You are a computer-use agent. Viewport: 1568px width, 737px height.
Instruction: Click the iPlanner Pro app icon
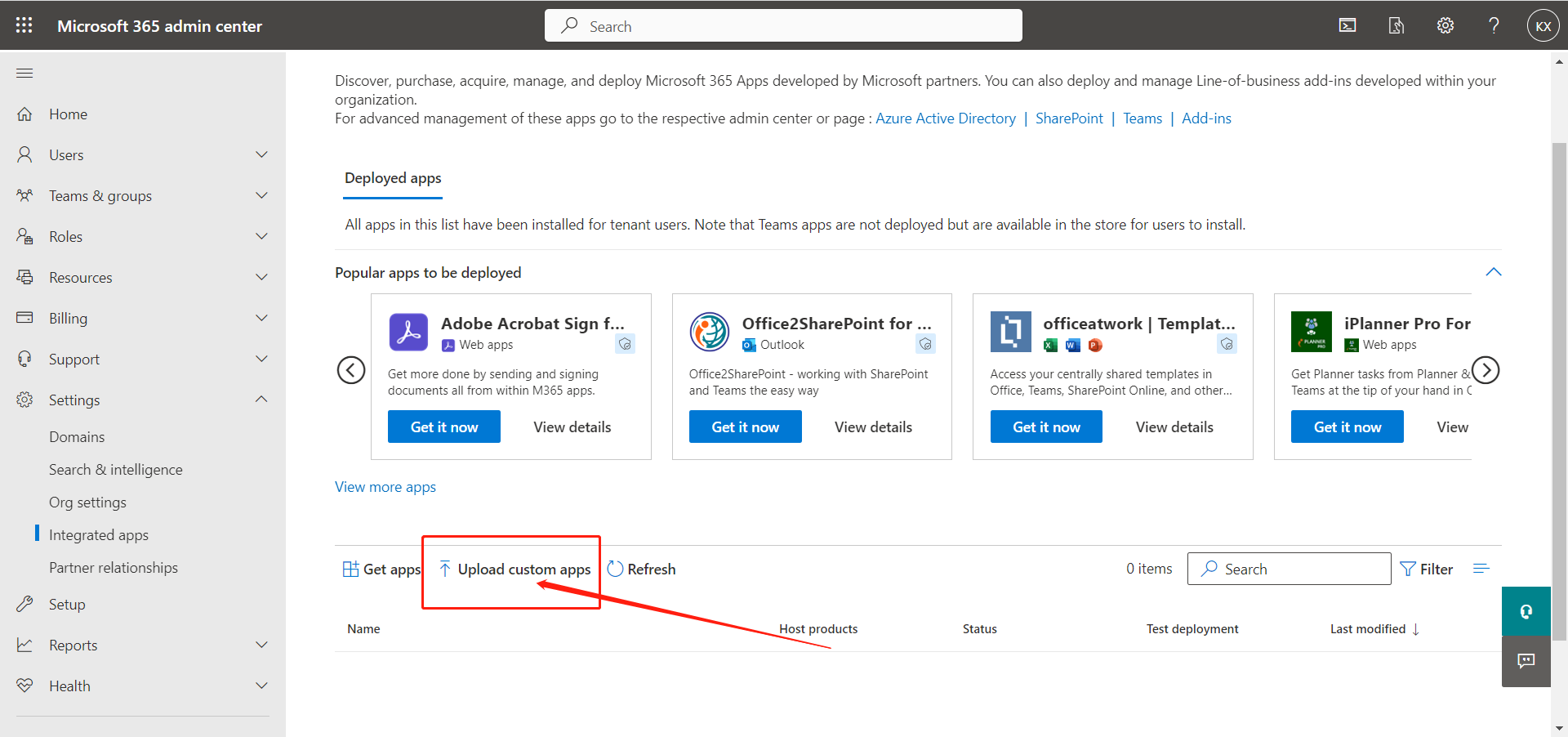pos(1312,332)
